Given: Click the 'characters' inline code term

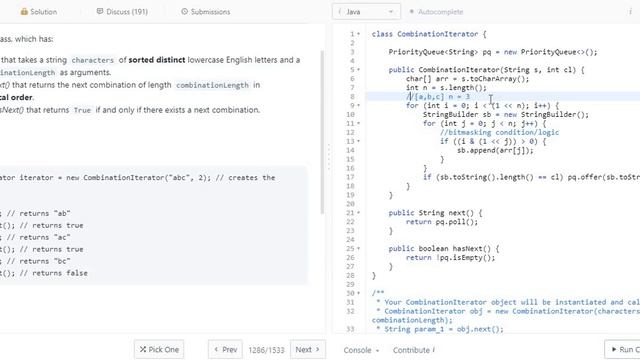Looking at the screenshot, I should click(93, 60).
